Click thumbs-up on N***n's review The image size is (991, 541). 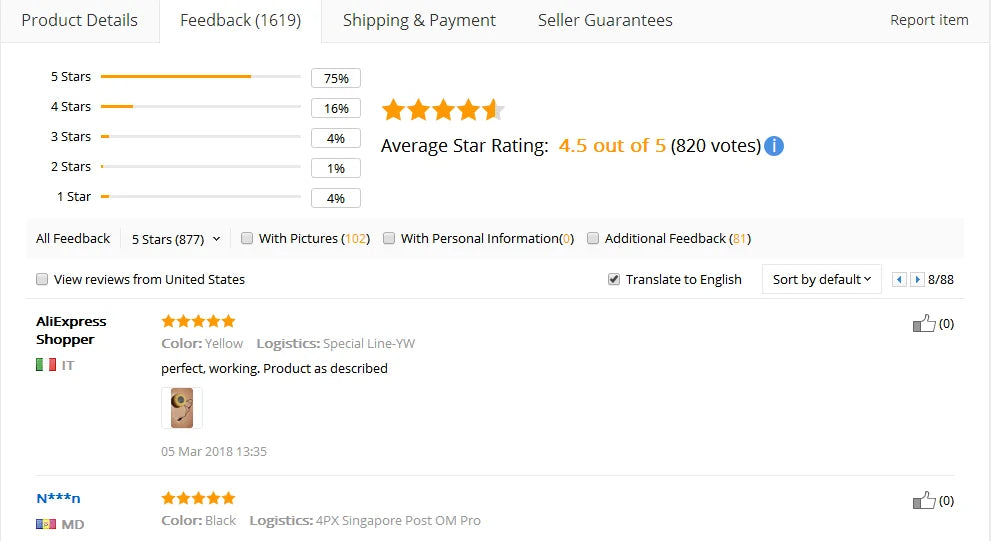pos(923,501)
